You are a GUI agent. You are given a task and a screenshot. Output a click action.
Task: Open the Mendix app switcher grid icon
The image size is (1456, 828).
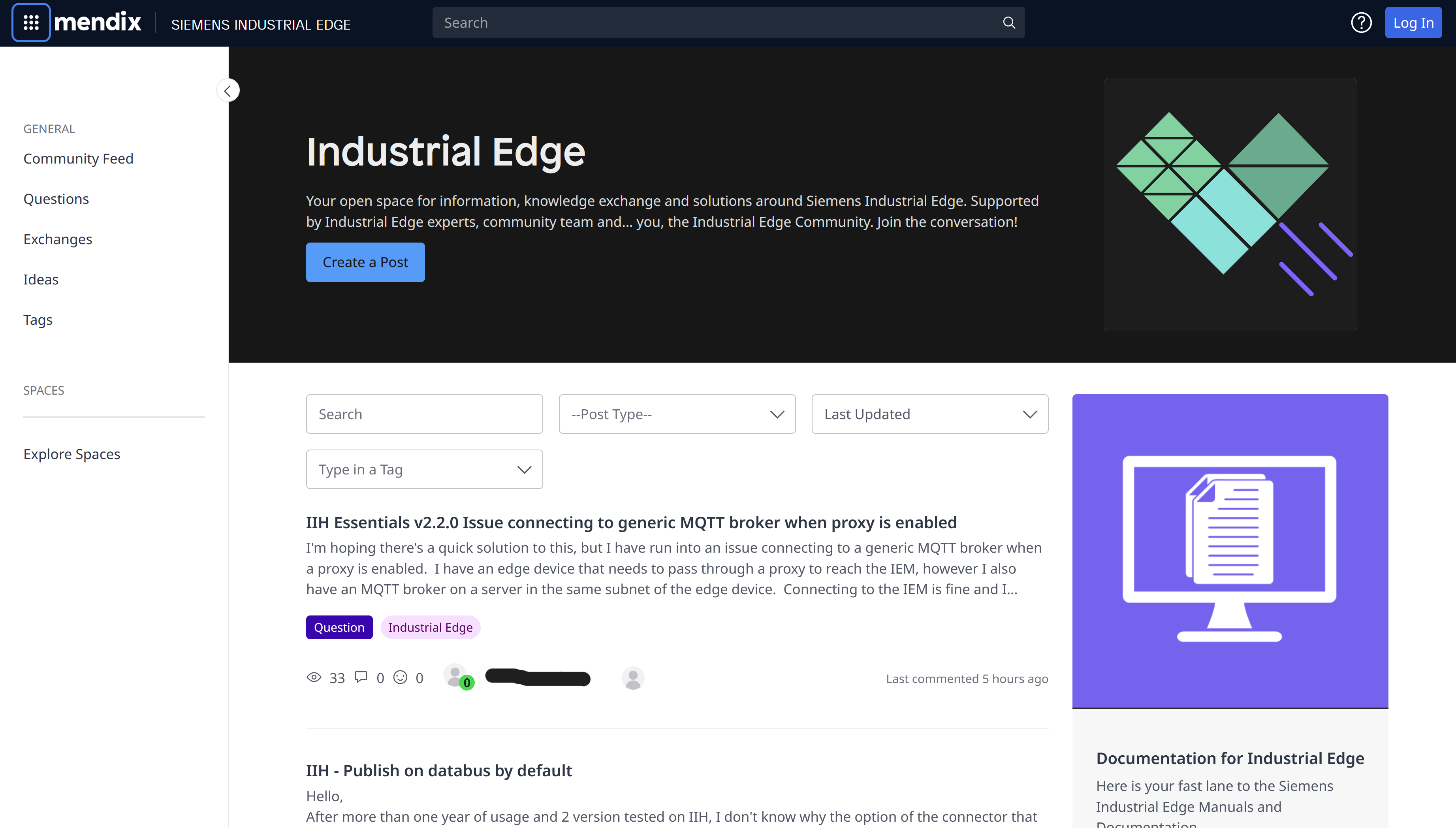point(31,23)
